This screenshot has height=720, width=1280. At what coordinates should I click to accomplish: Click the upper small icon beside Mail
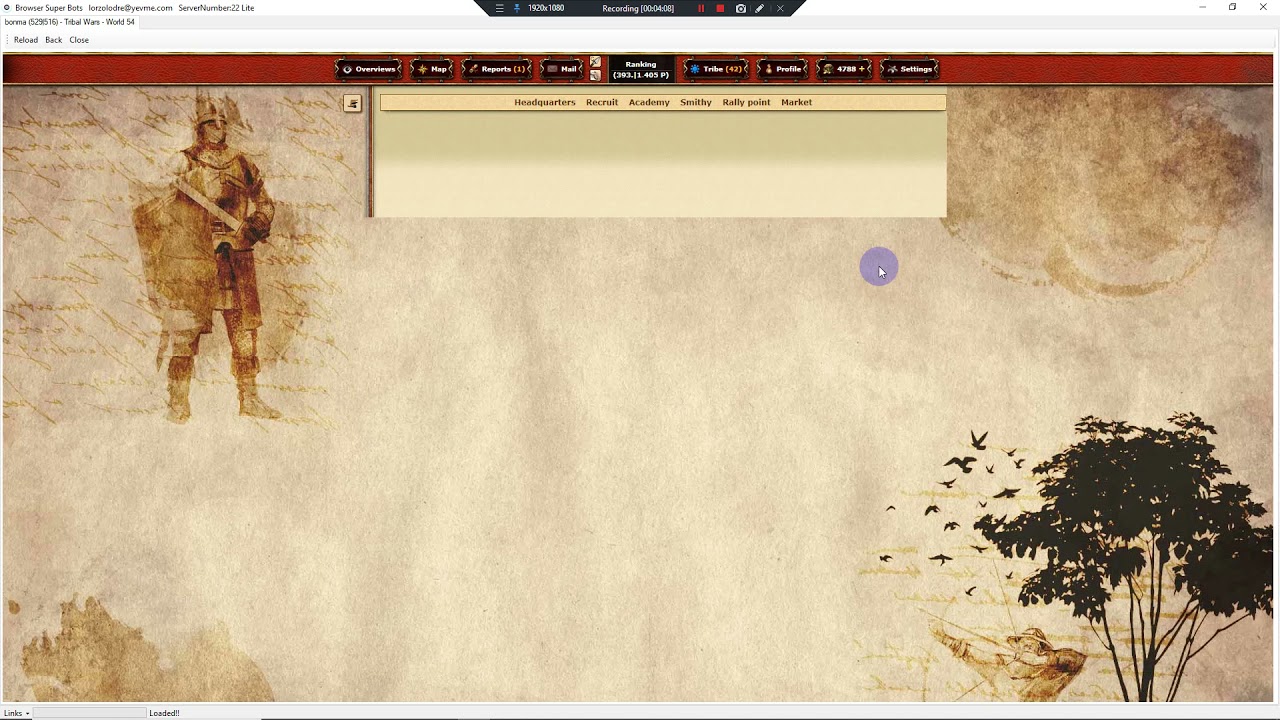click(595, 62)
